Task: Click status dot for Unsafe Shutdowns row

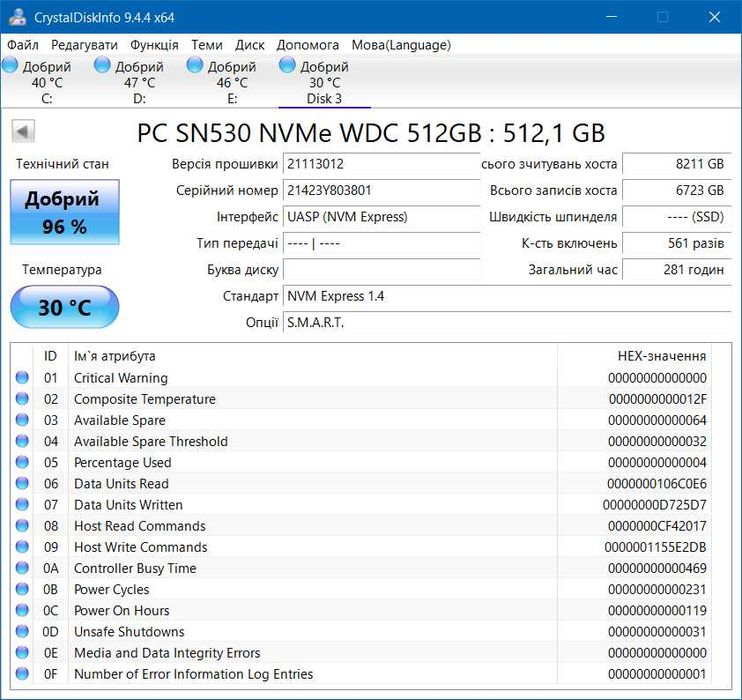Action: [22, 631]
